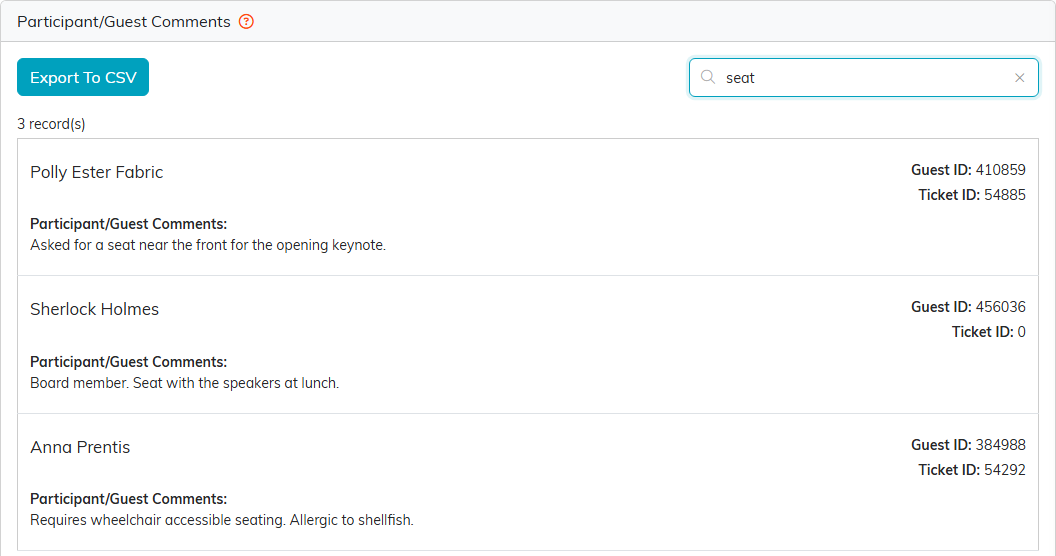1056x556 pixels.
Task: Click Comments label under Anna Prentis
Action: point(129,499)
